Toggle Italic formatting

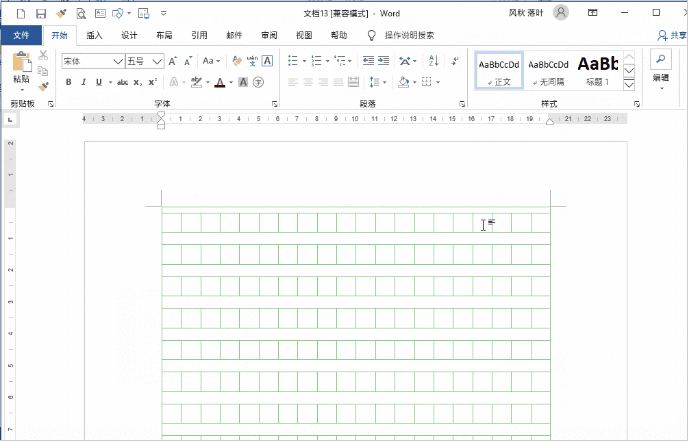83,82
